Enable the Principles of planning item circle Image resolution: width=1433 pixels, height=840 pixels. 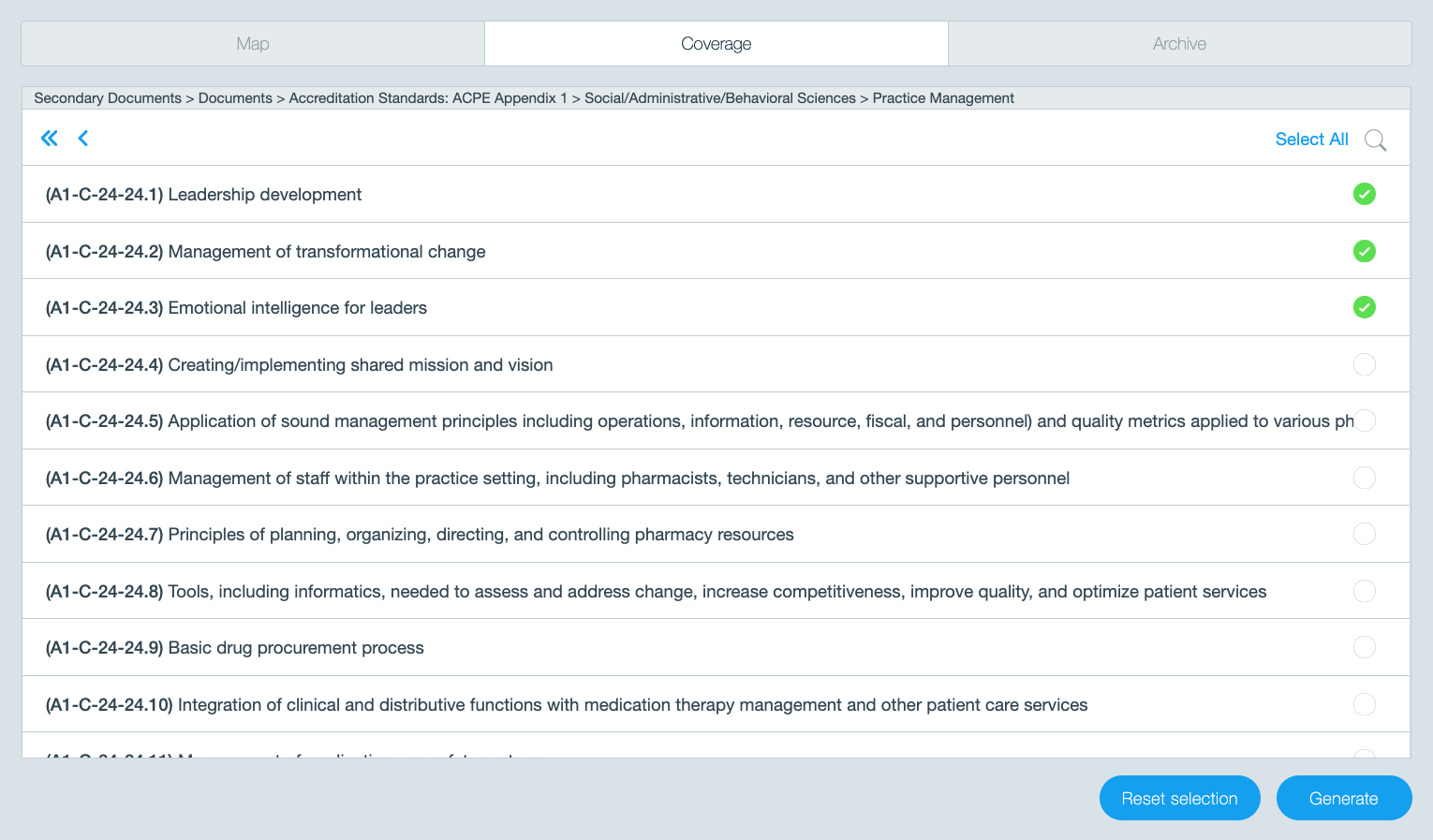1365,534
